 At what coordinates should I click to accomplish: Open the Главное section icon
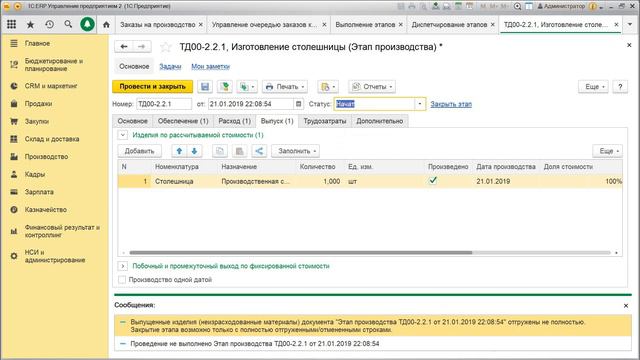14,43
